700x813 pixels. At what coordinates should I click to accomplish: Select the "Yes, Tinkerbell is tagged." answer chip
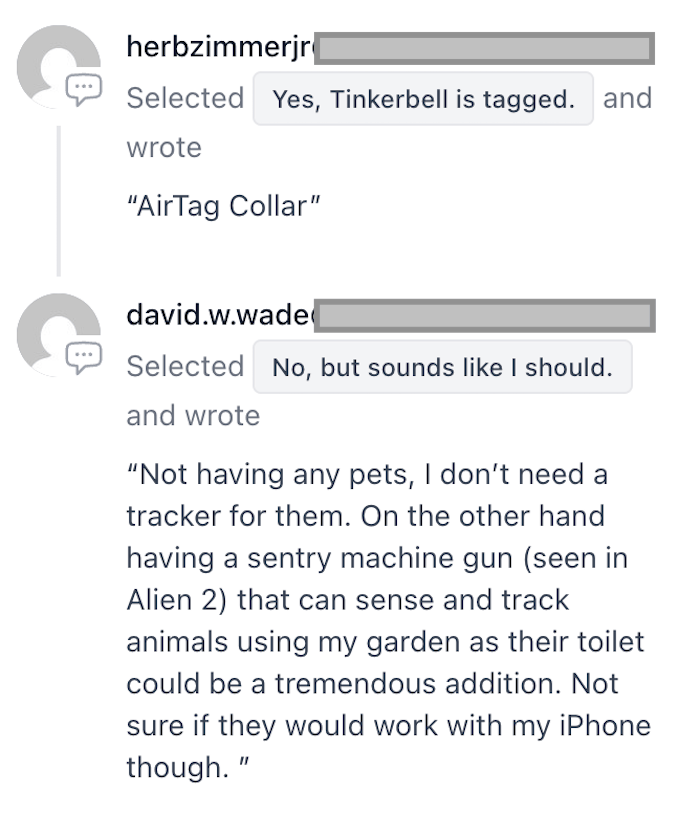(423, 99)
